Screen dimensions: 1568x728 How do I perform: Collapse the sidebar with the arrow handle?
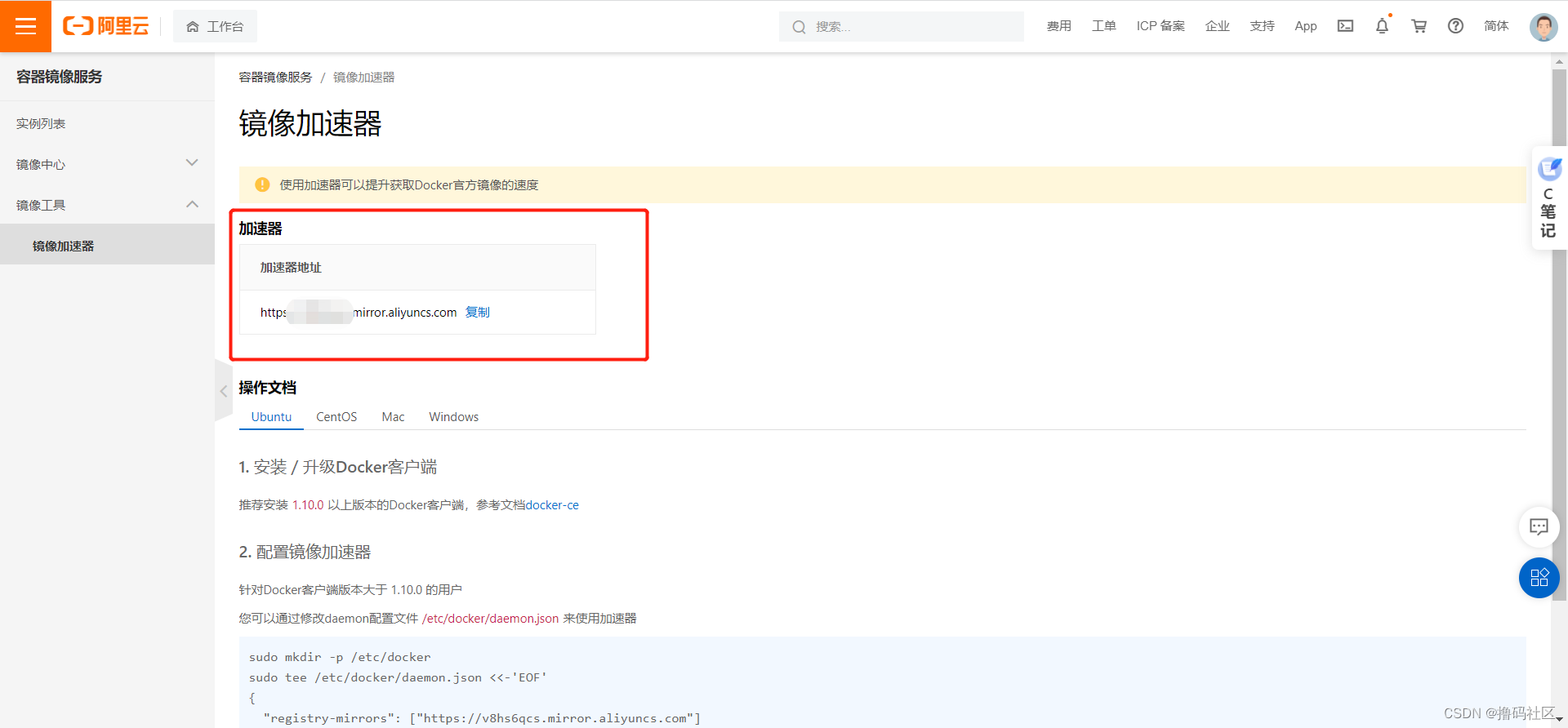(224, 390)
